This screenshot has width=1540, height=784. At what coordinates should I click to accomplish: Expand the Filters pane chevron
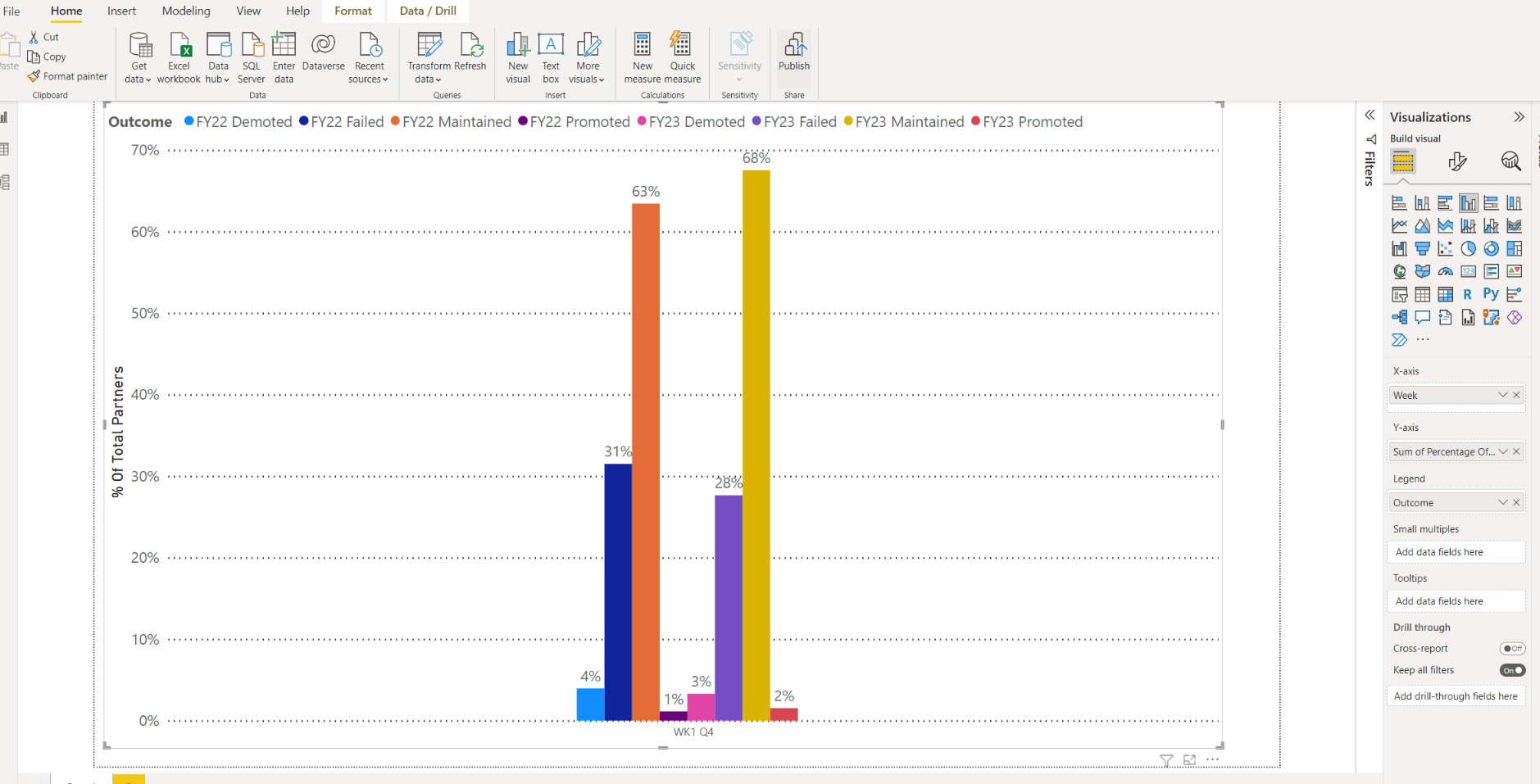point(1370,116)
